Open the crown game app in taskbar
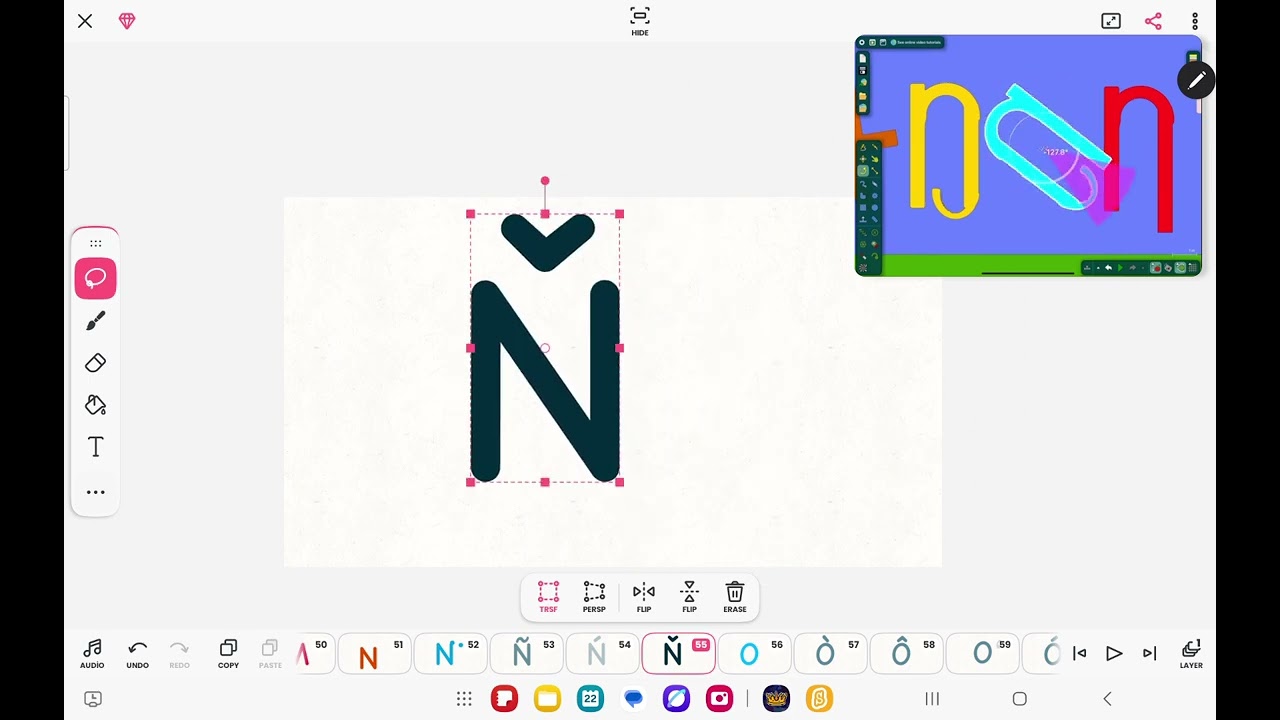This screenshot has height=720, width=1280. [x=776, y=698]
